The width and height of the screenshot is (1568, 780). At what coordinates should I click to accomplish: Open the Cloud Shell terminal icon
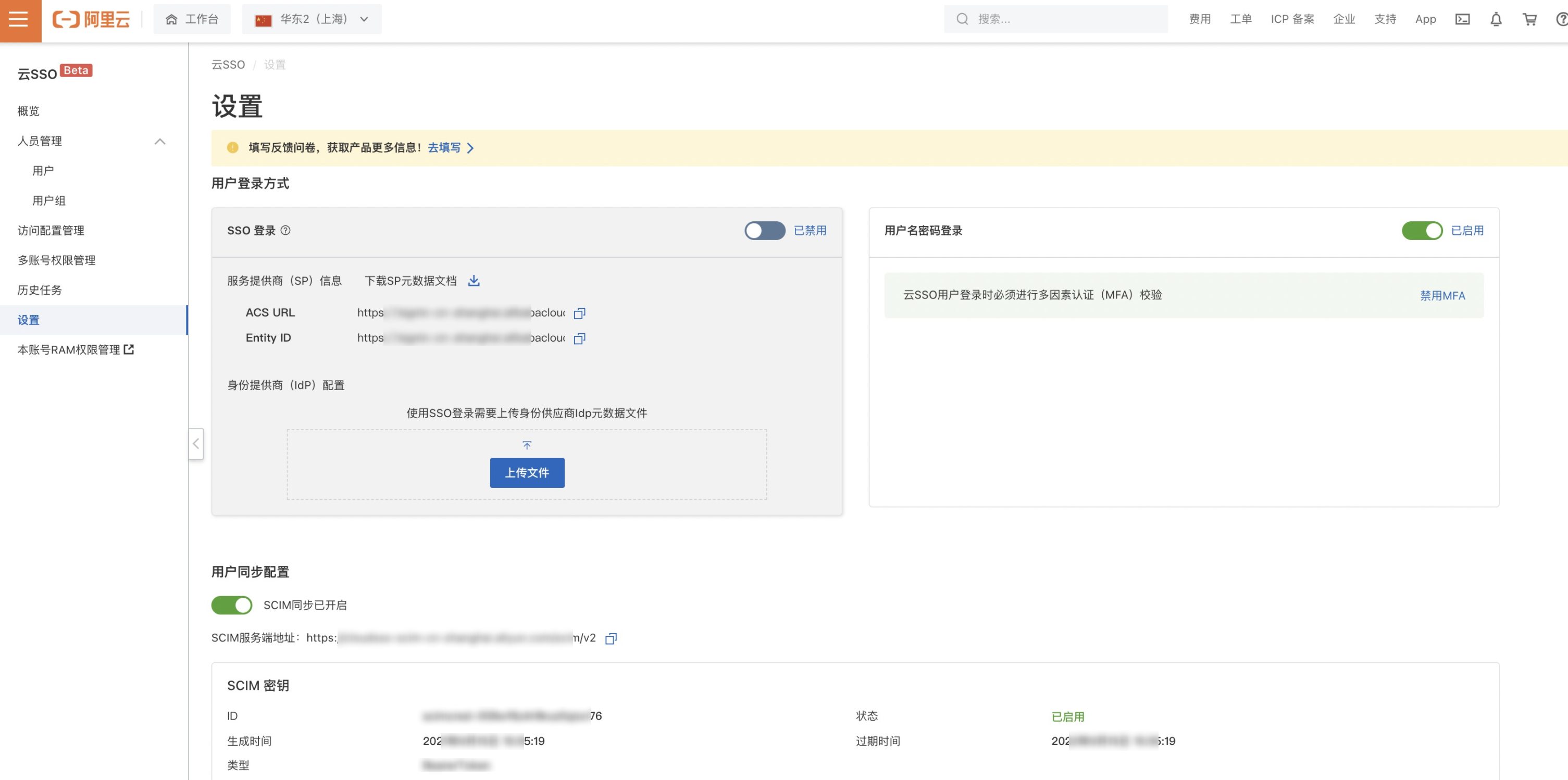pos(1462,19)
